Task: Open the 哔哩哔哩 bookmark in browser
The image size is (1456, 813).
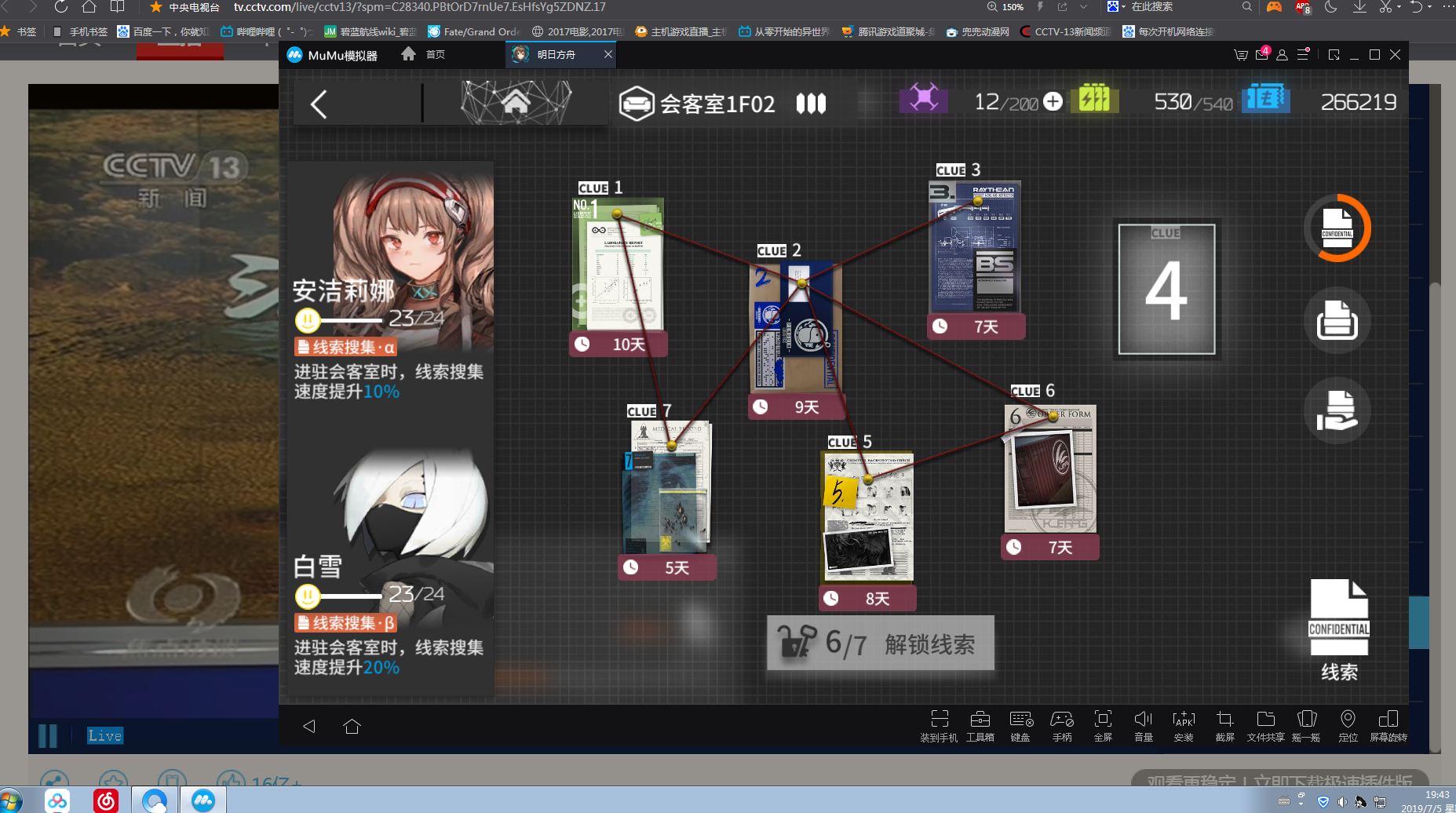Action: click(x=265, y=31)
